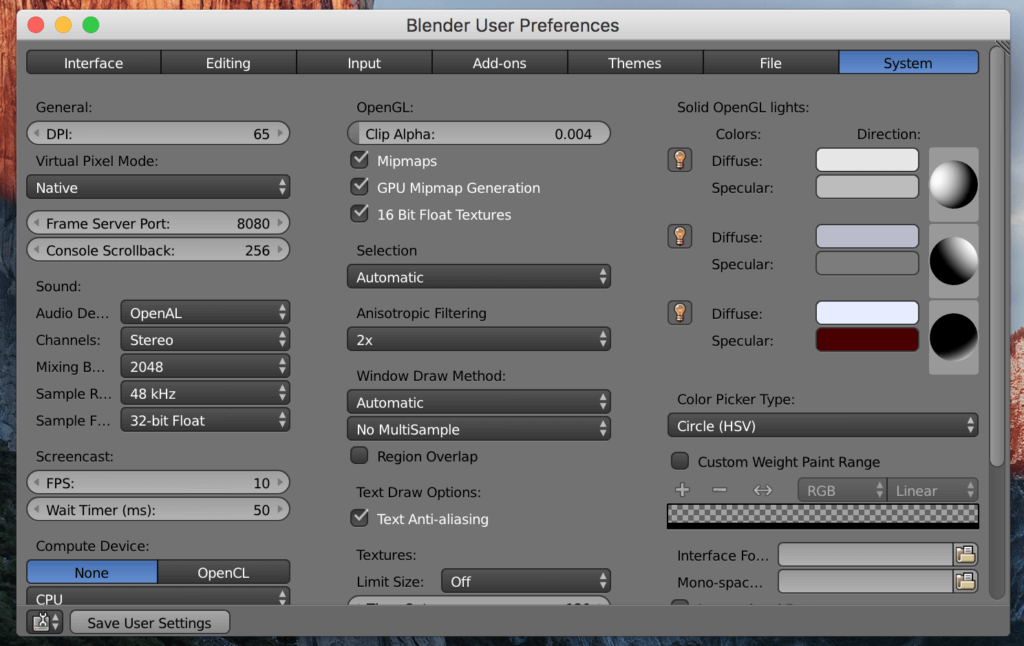Toggle 16 Bit Float Textures checkbox

(x=359, y=213)
